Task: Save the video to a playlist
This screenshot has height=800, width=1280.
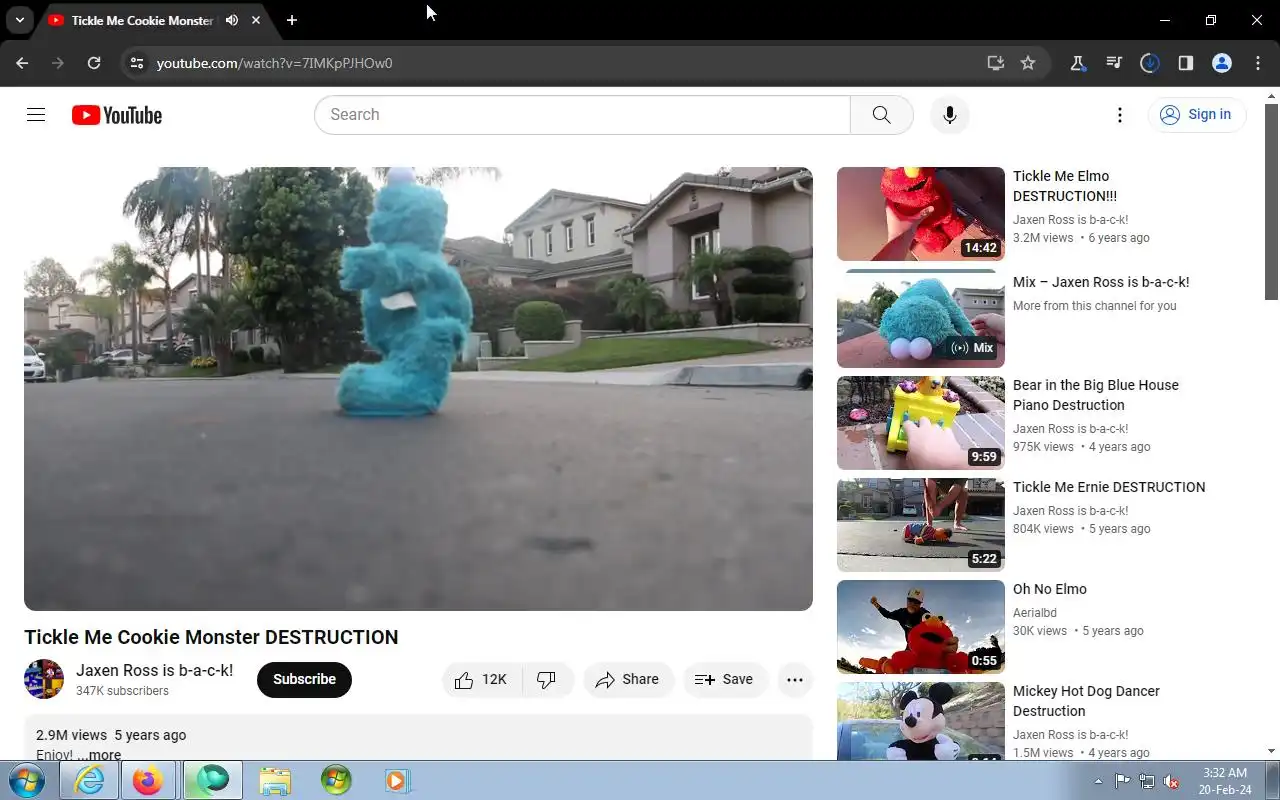Action: 725,680
